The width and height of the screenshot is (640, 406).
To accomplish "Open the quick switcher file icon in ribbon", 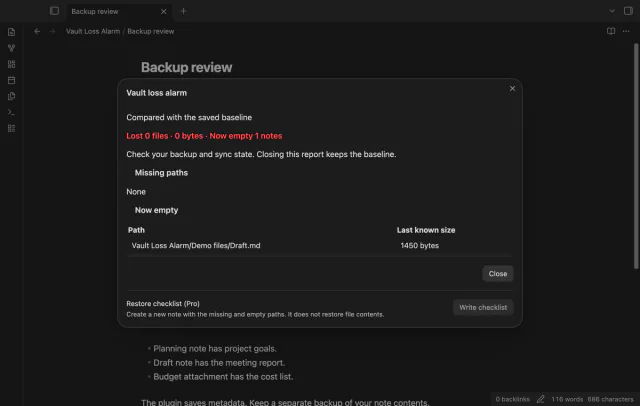I will coord(11,32).
